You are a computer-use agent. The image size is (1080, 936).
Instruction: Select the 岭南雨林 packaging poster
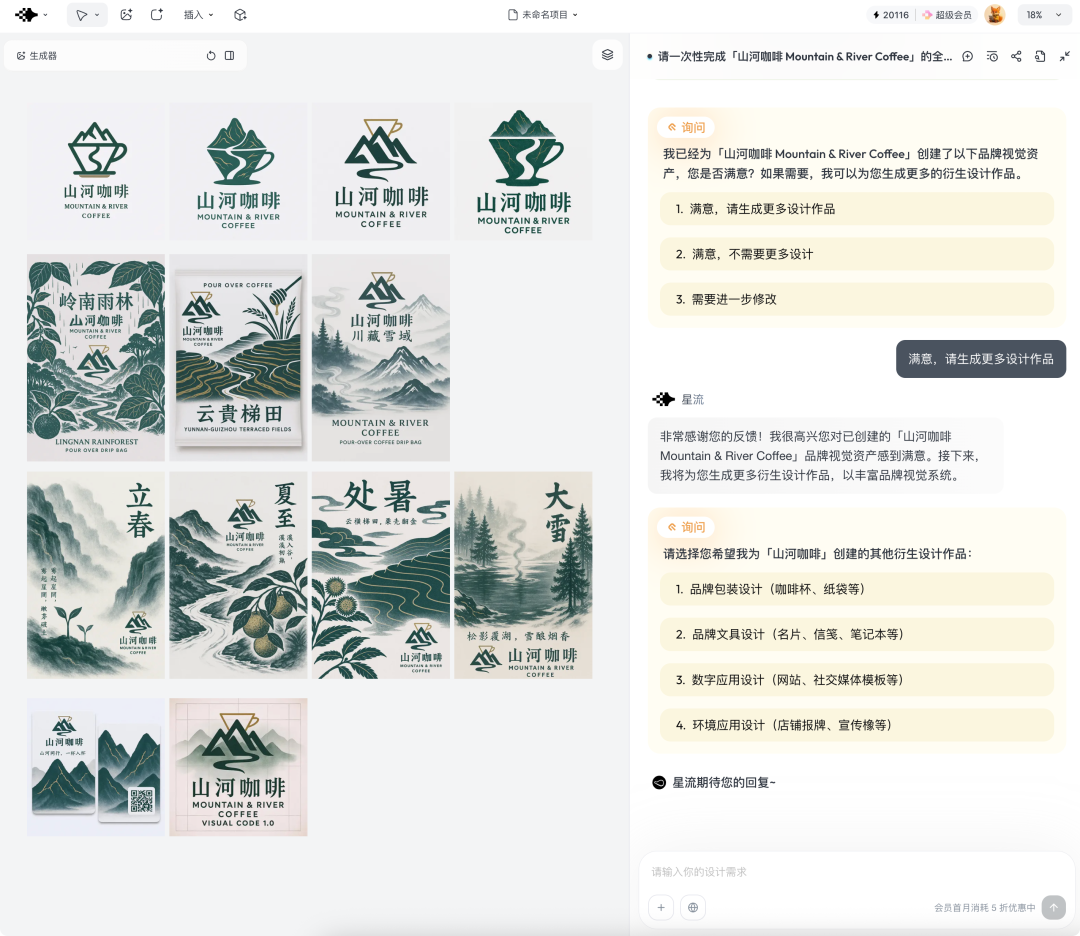click(96, 357)
